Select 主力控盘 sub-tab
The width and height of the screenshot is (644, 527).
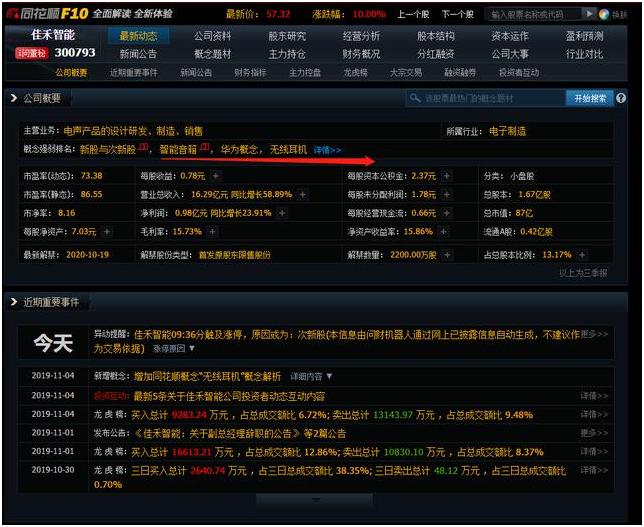click(305, 73)
